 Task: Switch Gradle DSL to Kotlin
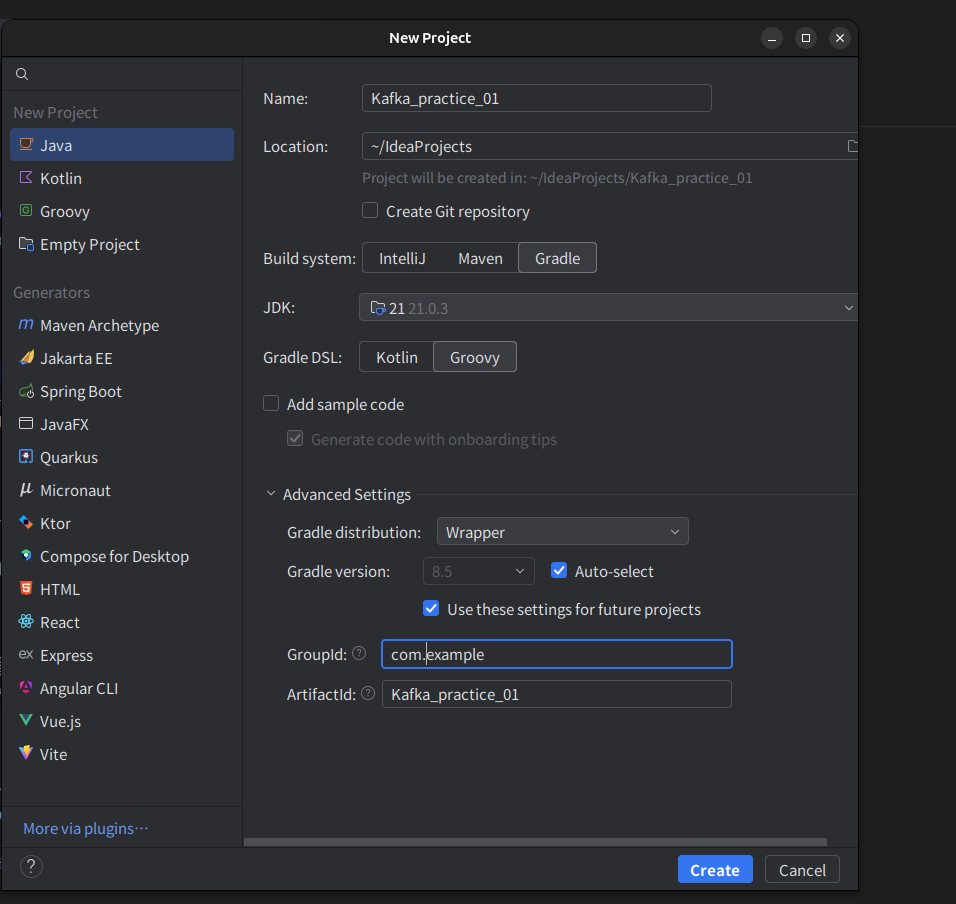coord(396,357)
